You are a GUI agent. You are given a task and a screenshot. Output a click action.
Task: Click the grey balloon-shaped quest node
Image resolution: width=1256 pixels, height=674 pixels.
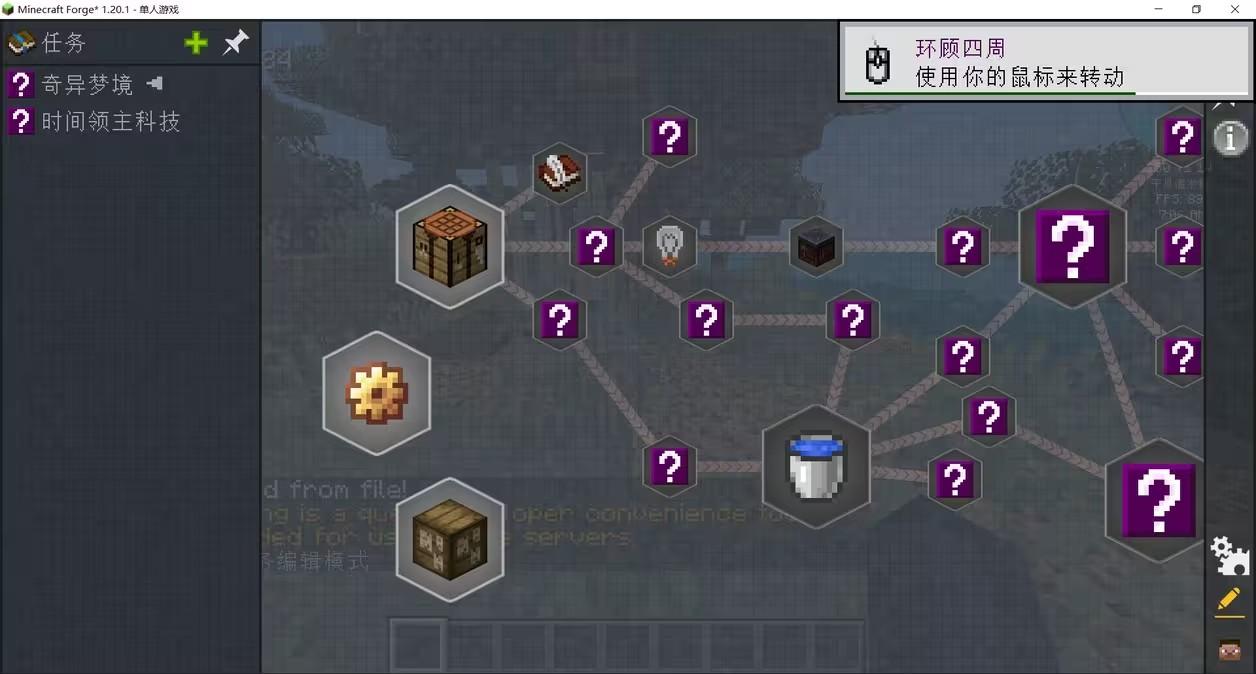[x=669, y=246]
